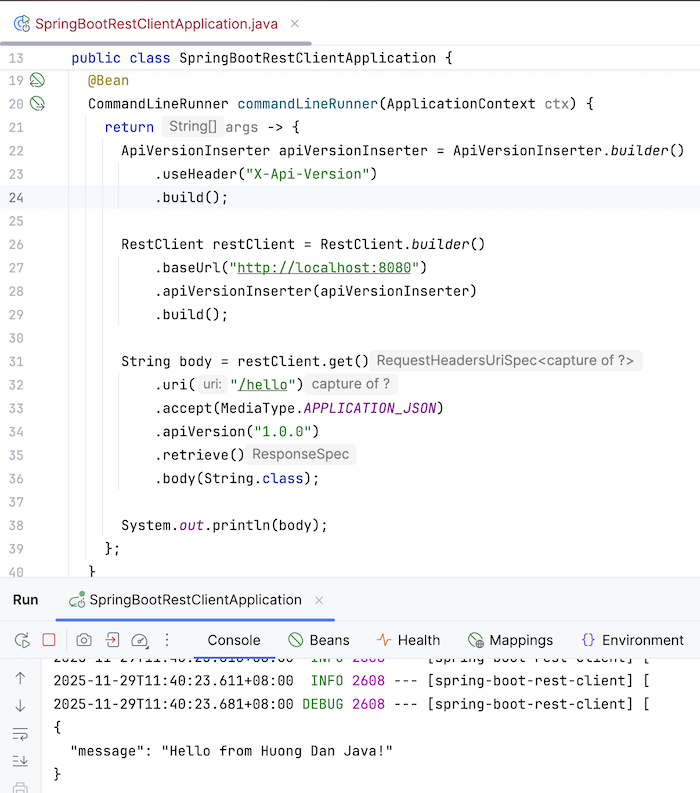The height and width of the screenshot is (793, 700).
Task: Open the profiler gauge icon
Action: 140,640
